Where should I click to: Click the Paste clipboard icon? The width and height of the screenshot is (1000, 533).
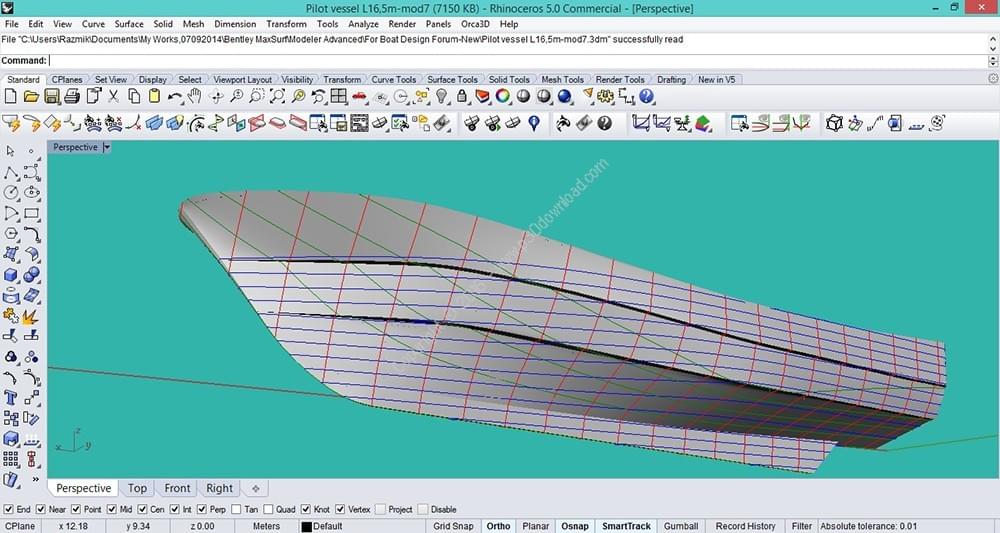tap(154, 96)
